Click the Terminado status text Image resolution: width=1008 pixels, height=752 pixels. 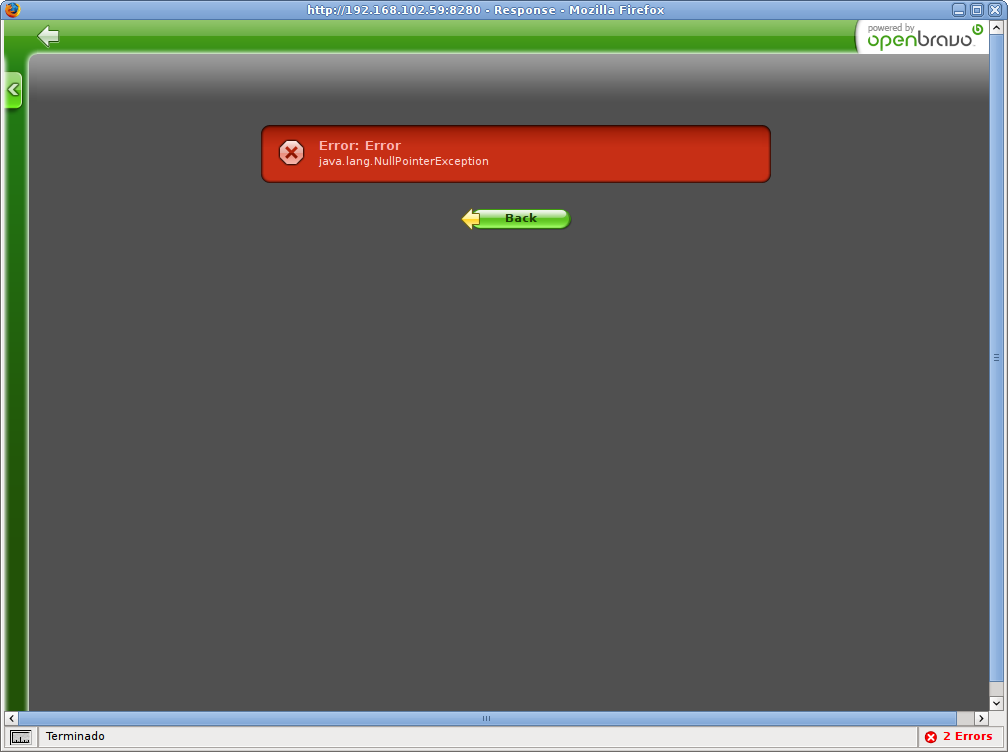pyautogui.click(x=75, y=737)
